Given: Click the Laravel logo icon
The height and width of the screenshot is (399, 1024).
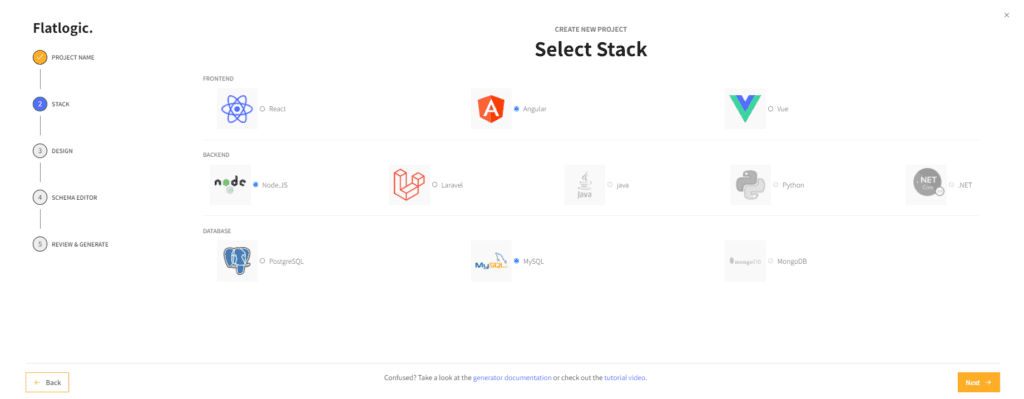Looking at the screenshot, I should (409, 185).
